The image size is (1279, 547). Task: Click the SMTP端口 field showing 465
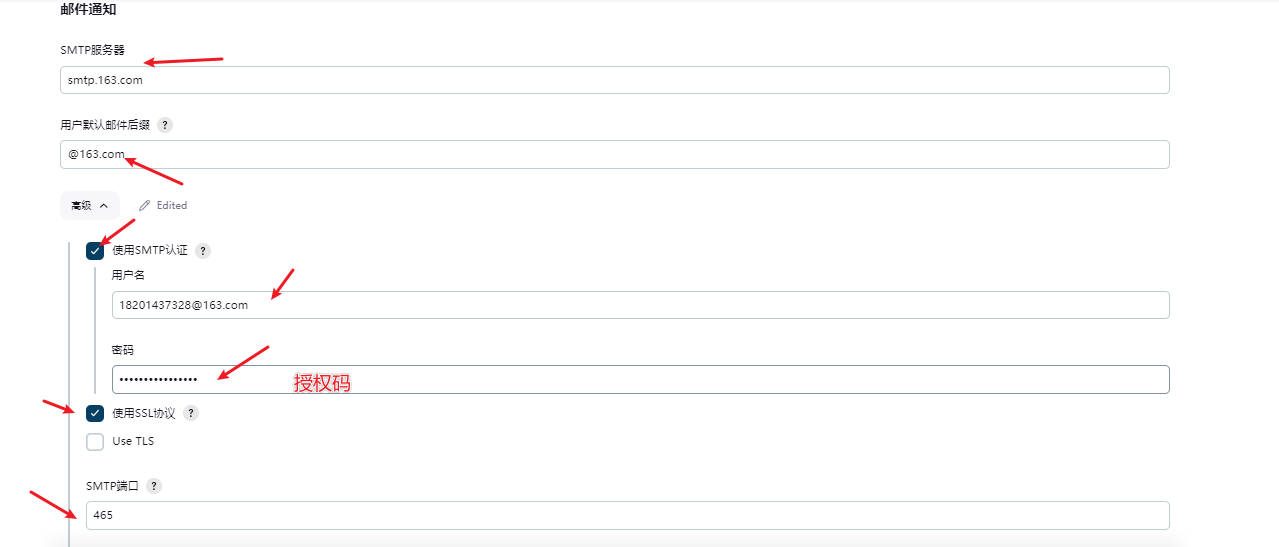pos(628,515)
